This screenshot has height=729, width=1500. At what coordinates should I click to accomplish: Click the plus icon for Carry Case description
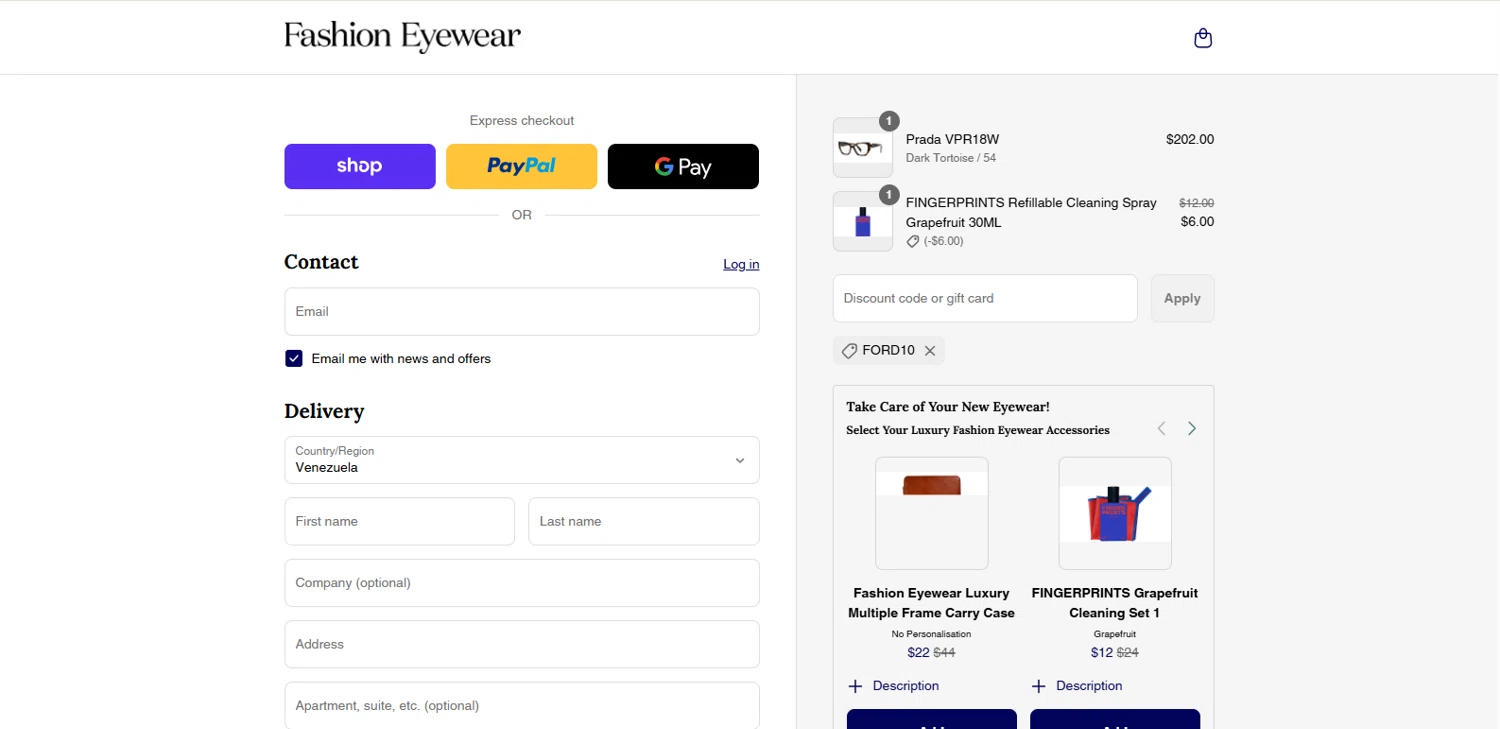point(855,686)
